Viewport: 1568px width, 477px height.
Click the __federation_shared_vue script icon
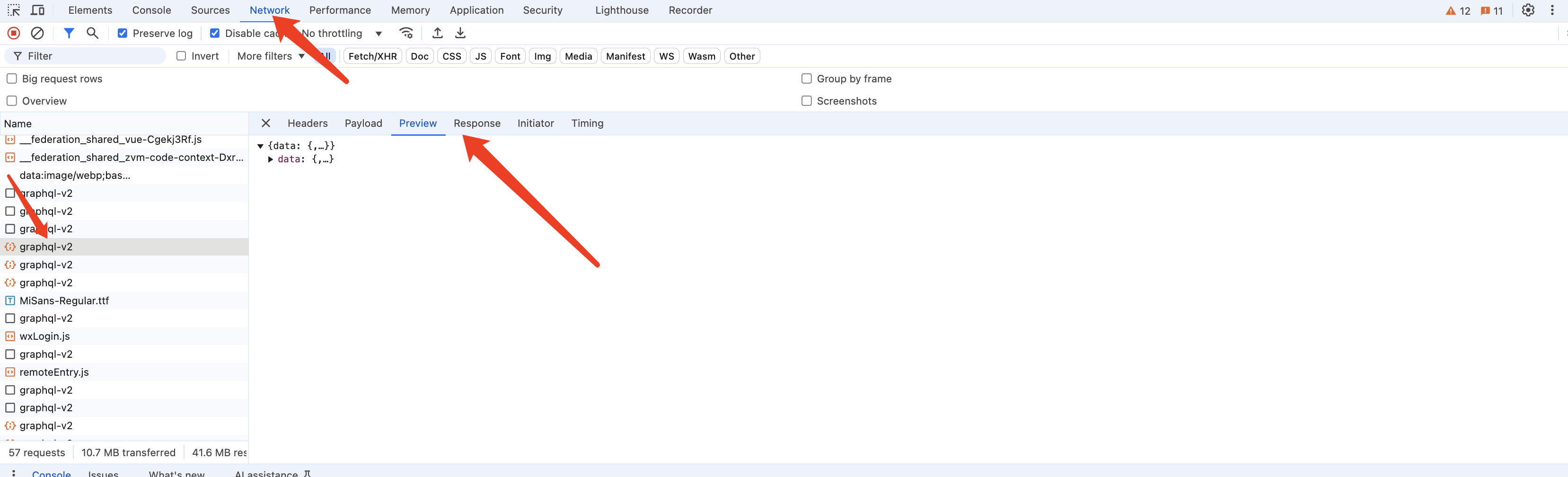[x=10, y=140]
